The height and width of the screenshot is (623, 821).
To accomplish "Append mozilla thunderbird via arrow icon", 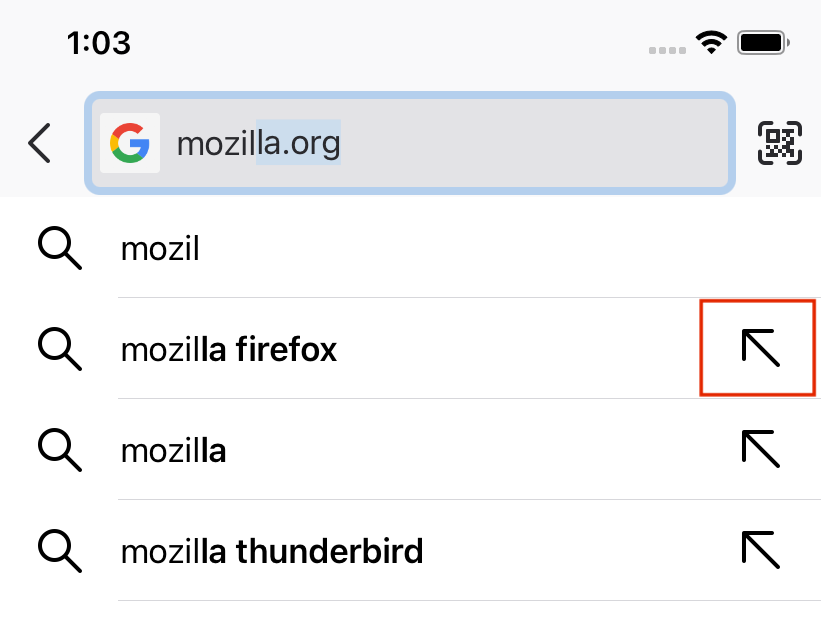I will (760, 550).
